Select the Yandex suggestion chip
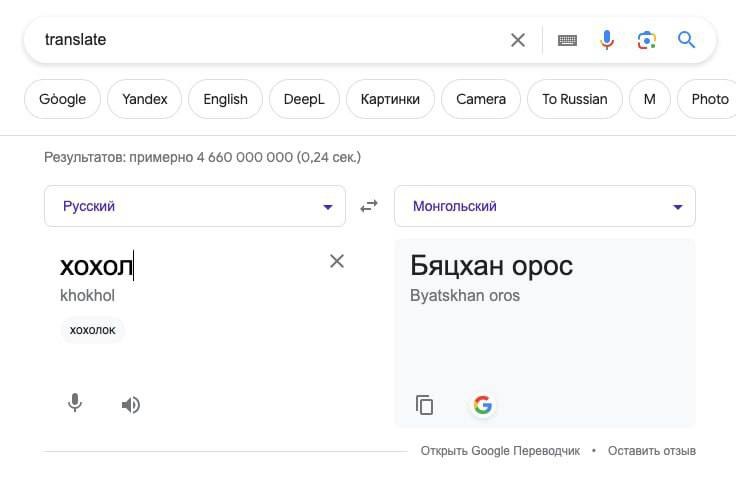Screen dimensions: 736x483 pyautogui.click(x=145, y=99)
